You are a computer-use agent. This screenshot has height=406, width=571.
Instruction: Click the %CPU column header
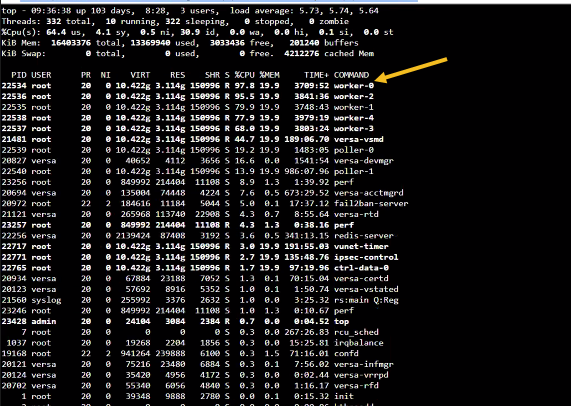click(244, 75)
